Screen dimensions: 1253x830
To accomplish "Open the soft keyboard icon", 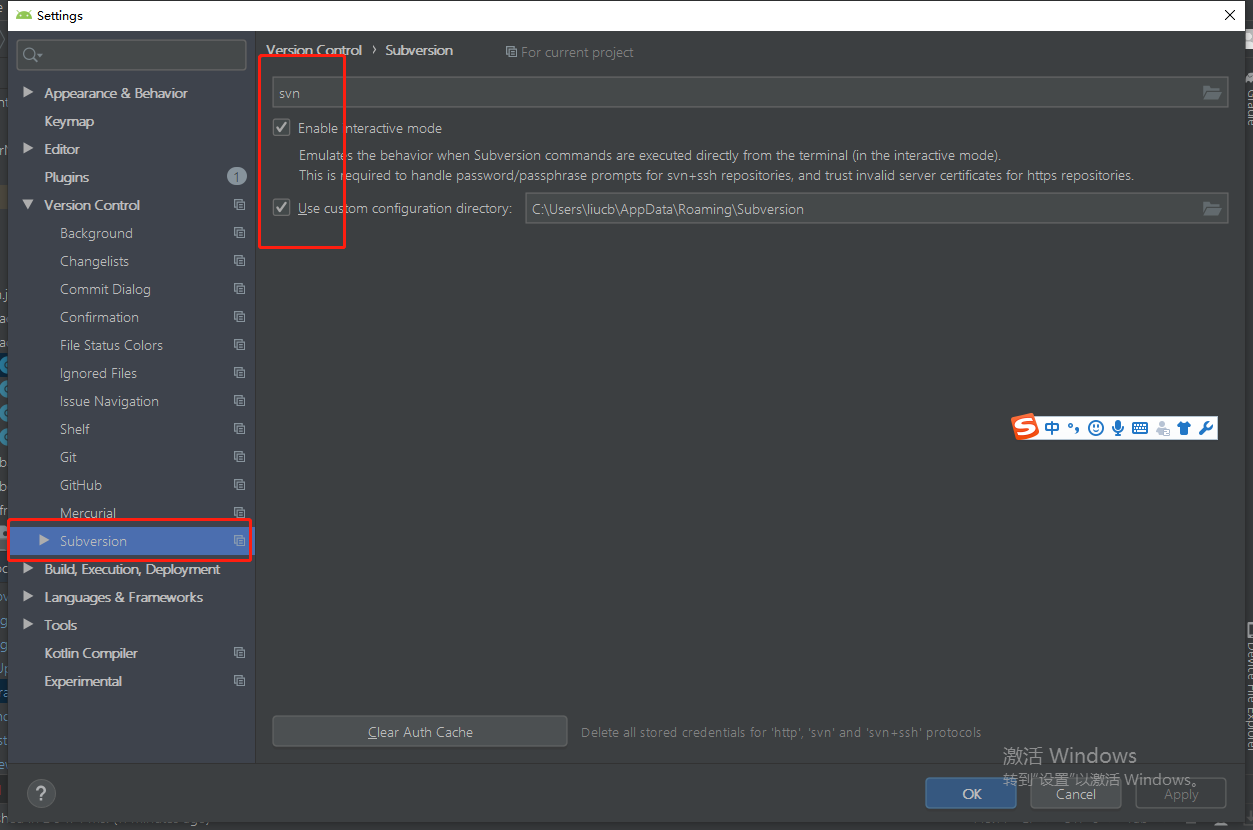I will click(x=1139, y=427).
